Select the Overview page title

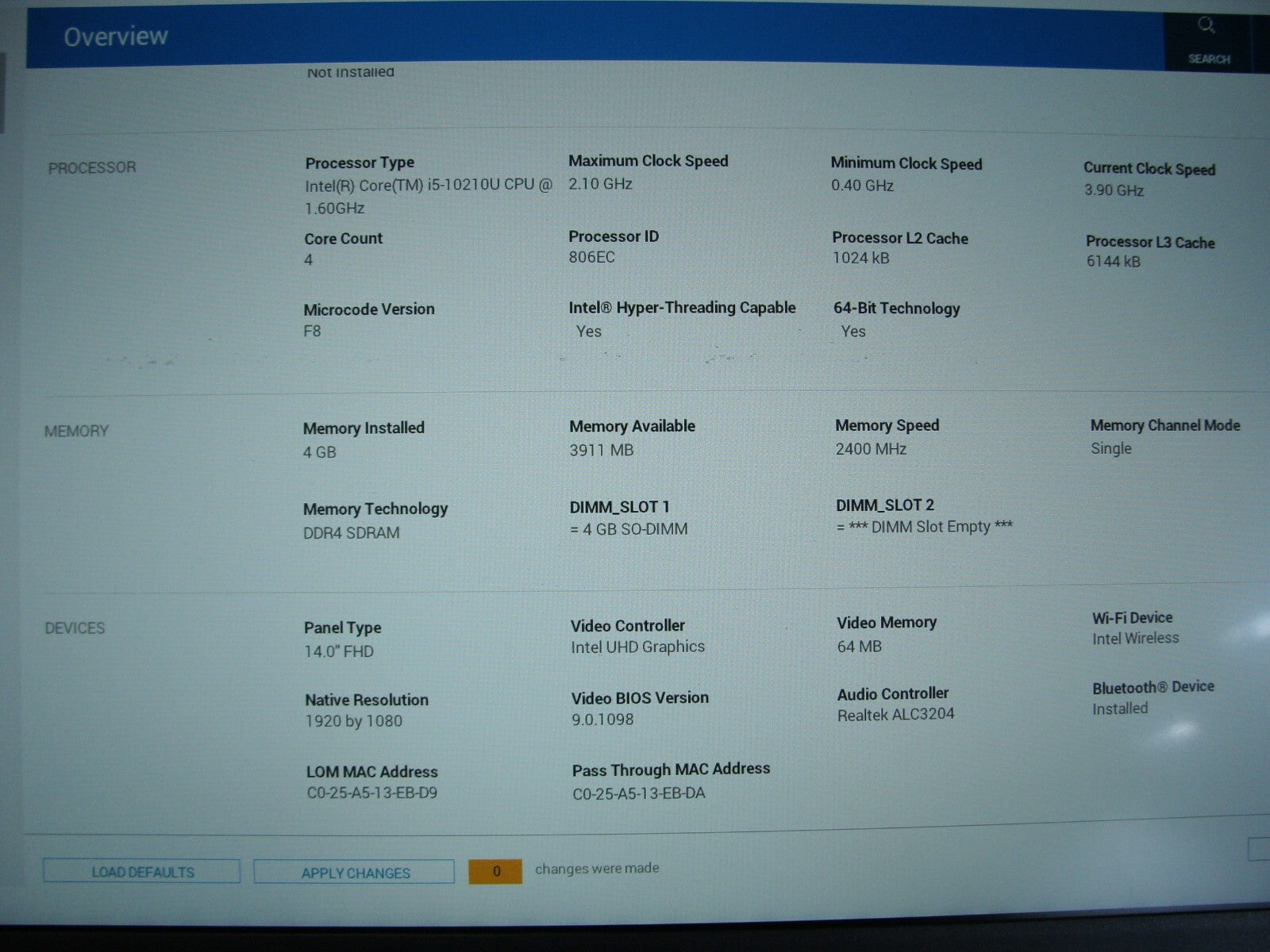pyautogui.click(x=116, y=36)
